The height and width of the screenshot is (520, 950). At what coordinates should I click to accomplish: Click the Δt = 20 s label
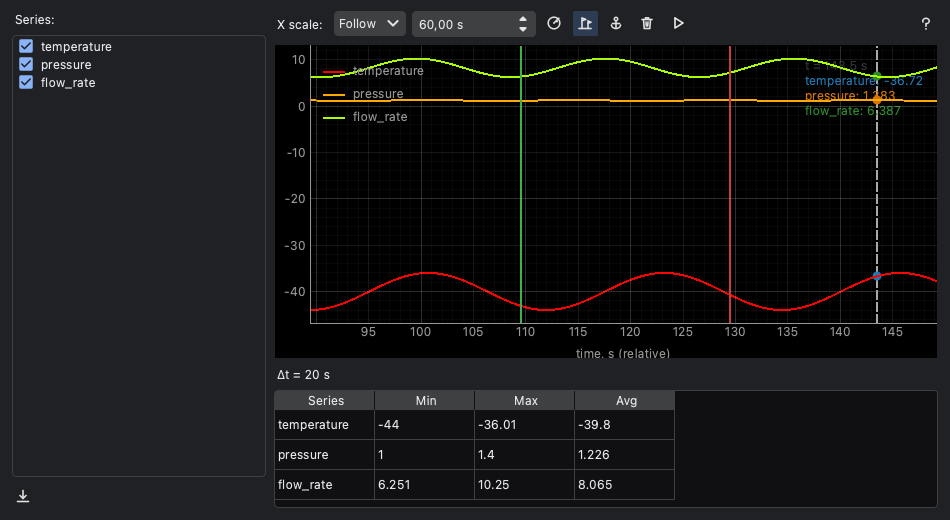pyautogui.click(x=304, y=375)
